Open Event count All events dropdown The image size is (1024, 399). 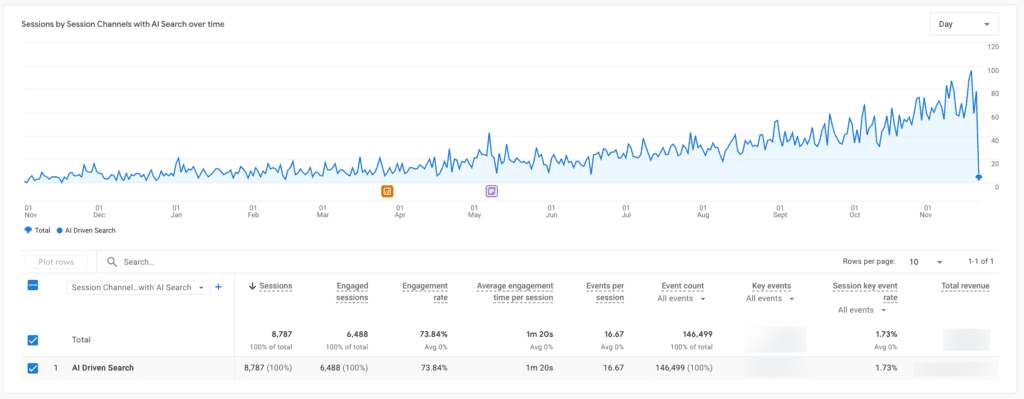click(x=681, y=298)
